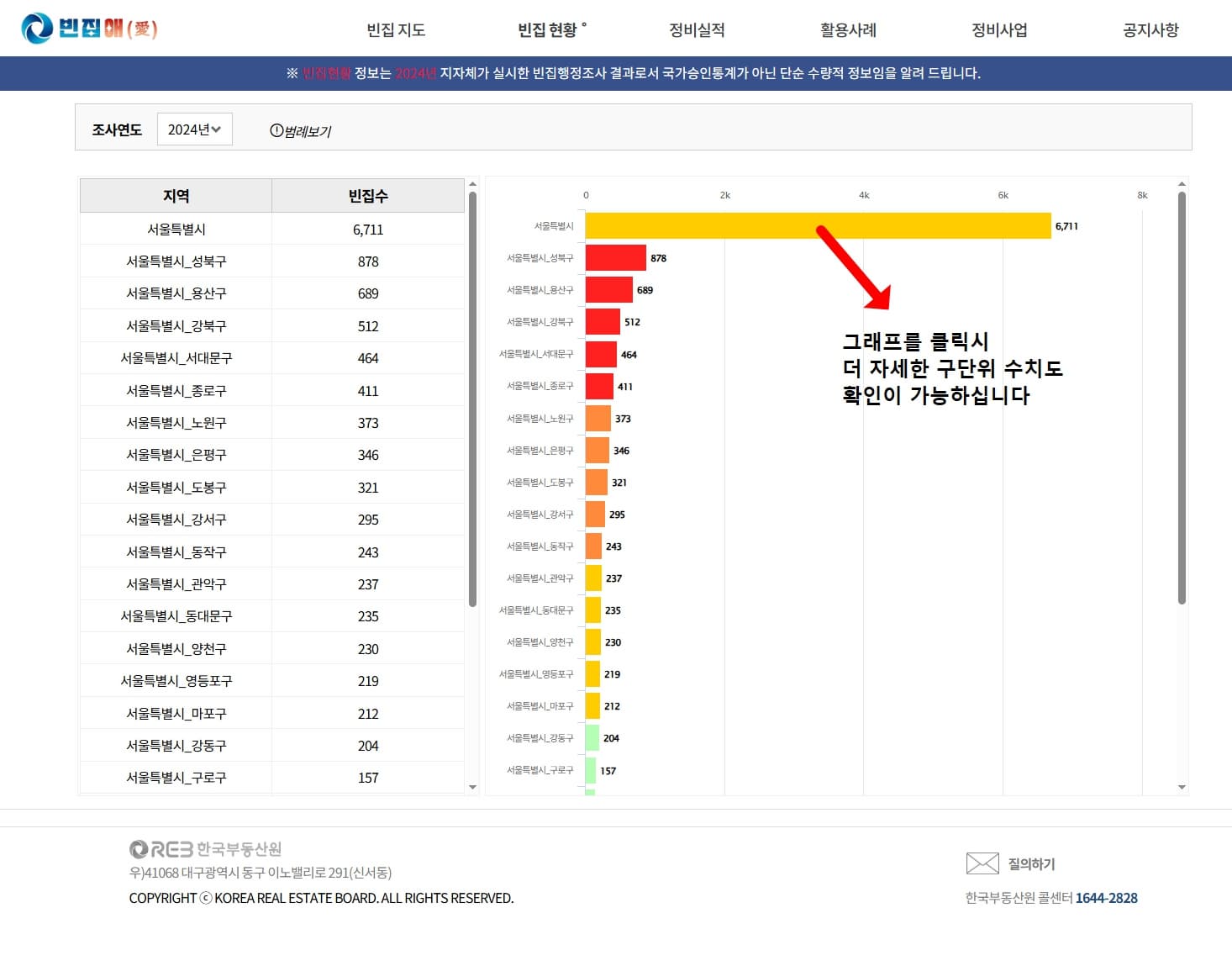Click the 범례보기 legend link
The height and width of the screenshot is (966, 1232).
[307, 131]
